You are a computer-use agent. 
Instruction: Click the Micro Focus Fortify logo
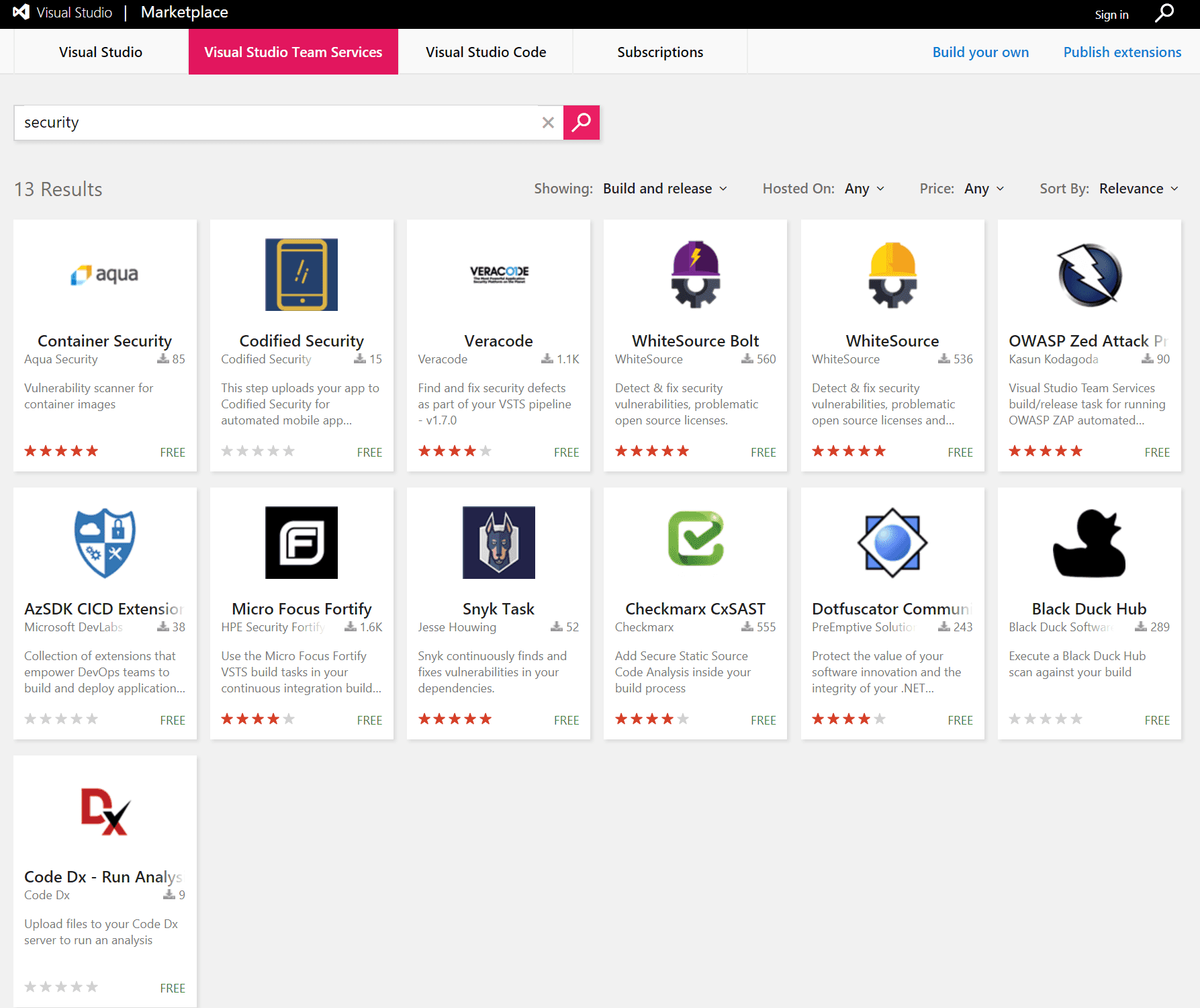[x=302, y=543]
